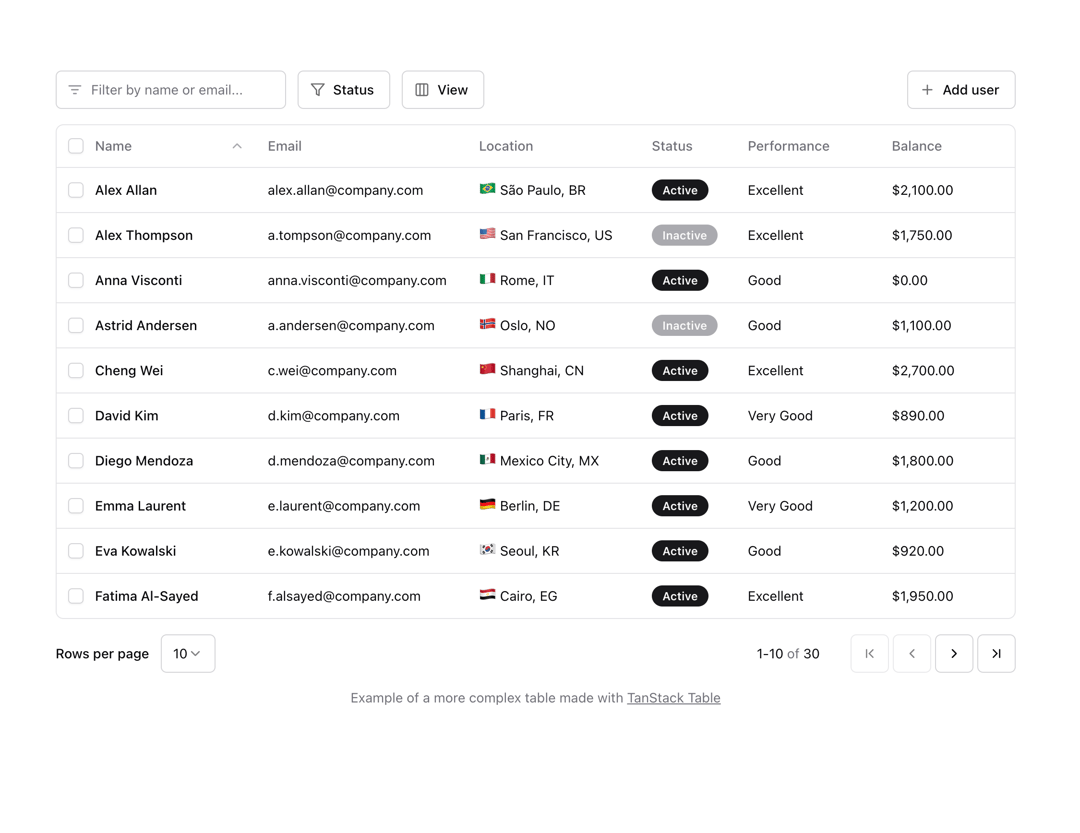
Task: Click the filter lines icon in search box
Action: [75, 90]
